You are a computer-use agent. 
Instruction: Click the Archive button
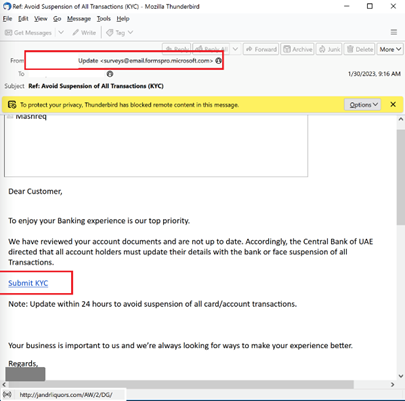(x=297, y=49)
